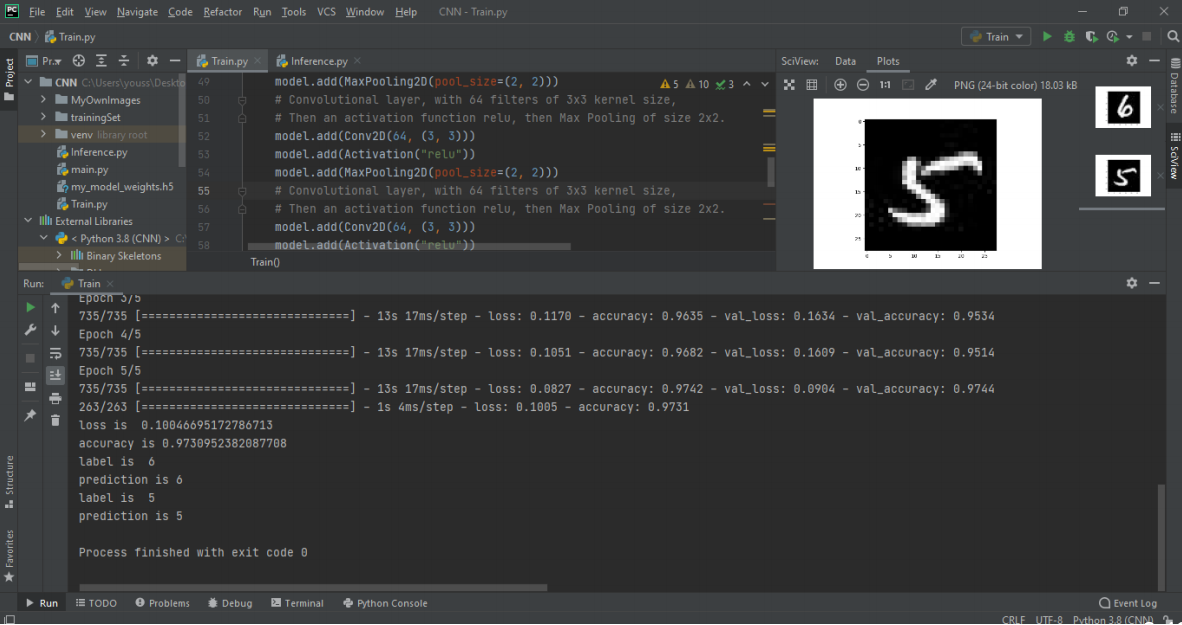Select the digit 6 plot thumbnail

tap(1122, 107)
